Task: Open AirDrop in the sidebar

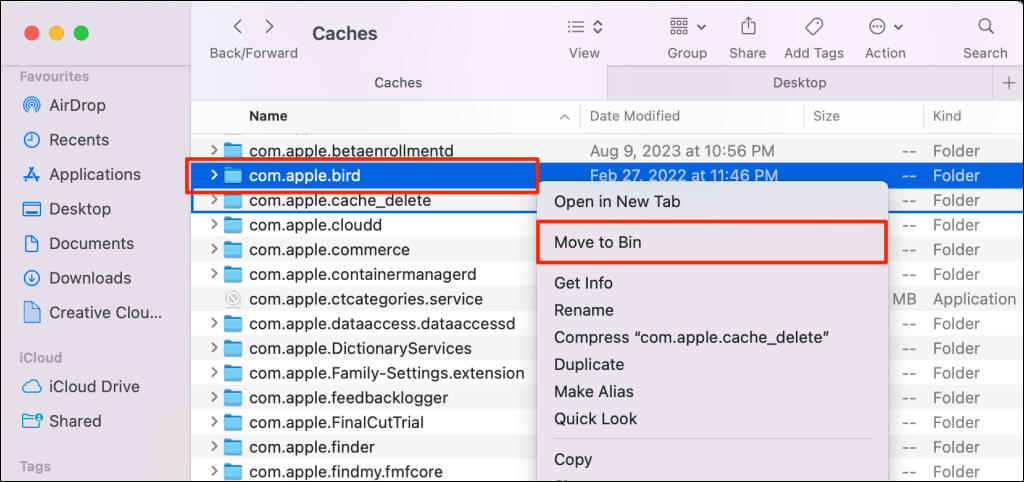Action: pyautogui.click(x=77, y=105)
